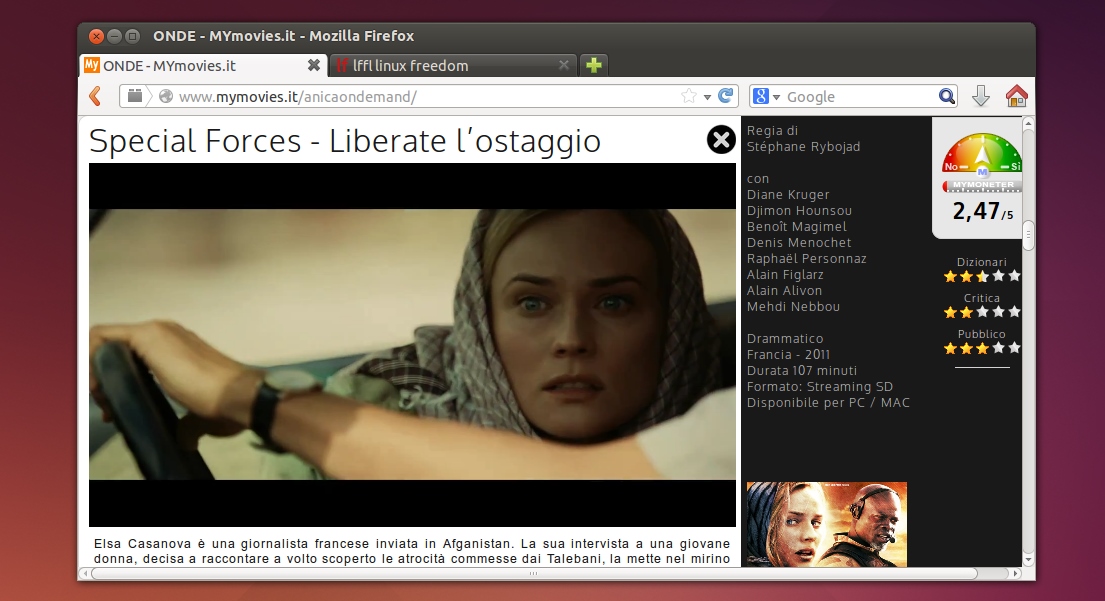
Task: Open the downloads arrow icon
Action: (x=980, y=96)
